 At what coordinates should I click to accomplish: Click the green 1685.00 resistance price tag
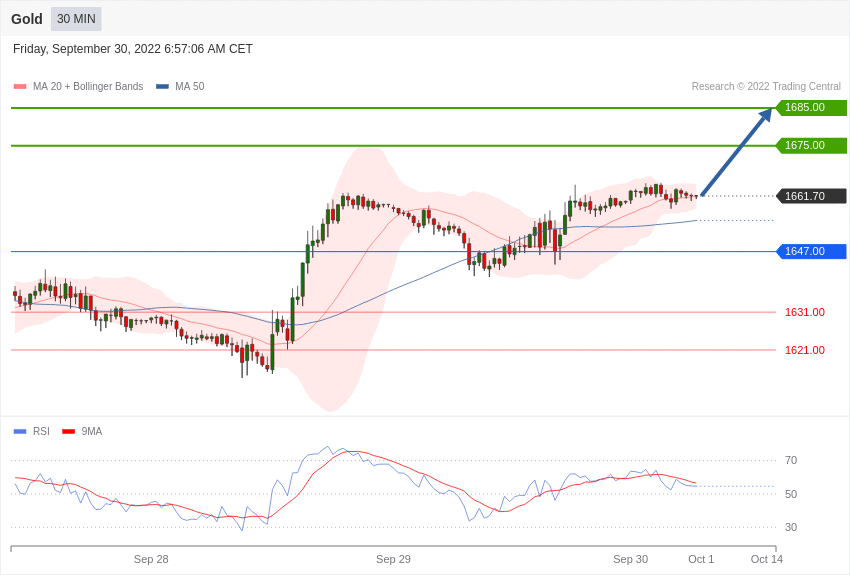coord(812,107)
